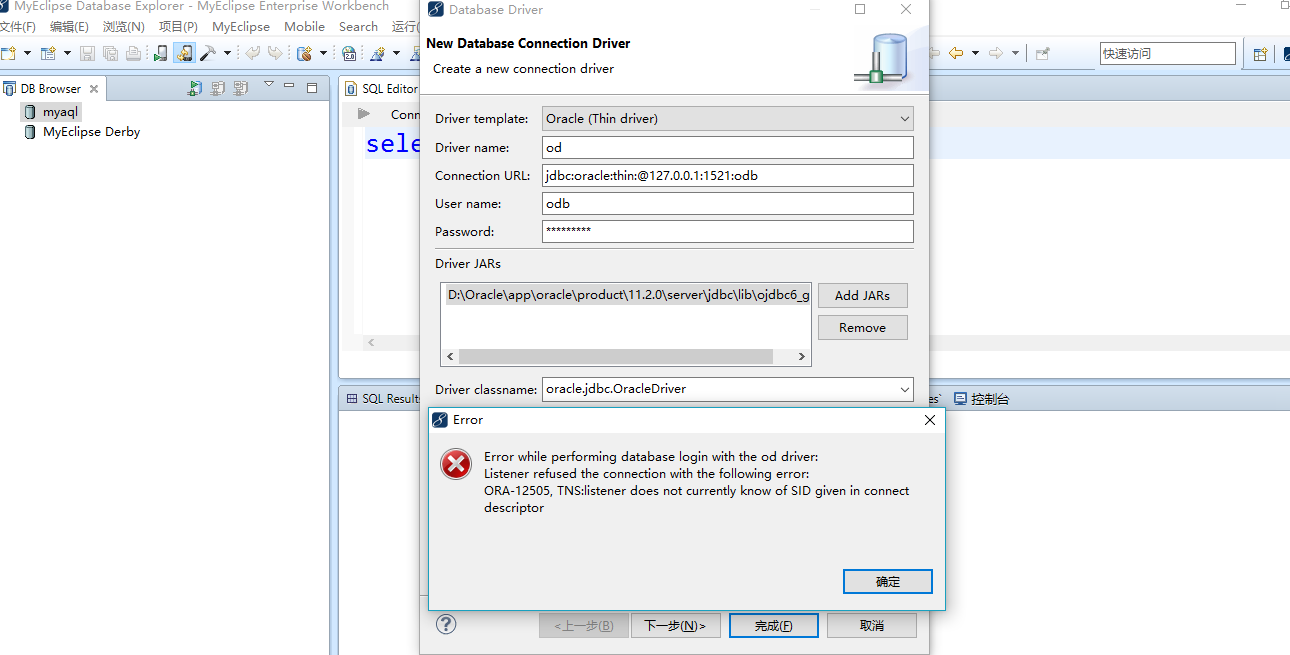Click the Driver name field
The width and height of the screenshot is (1290, 655).
pyautogui.click(x=728, y=147)
